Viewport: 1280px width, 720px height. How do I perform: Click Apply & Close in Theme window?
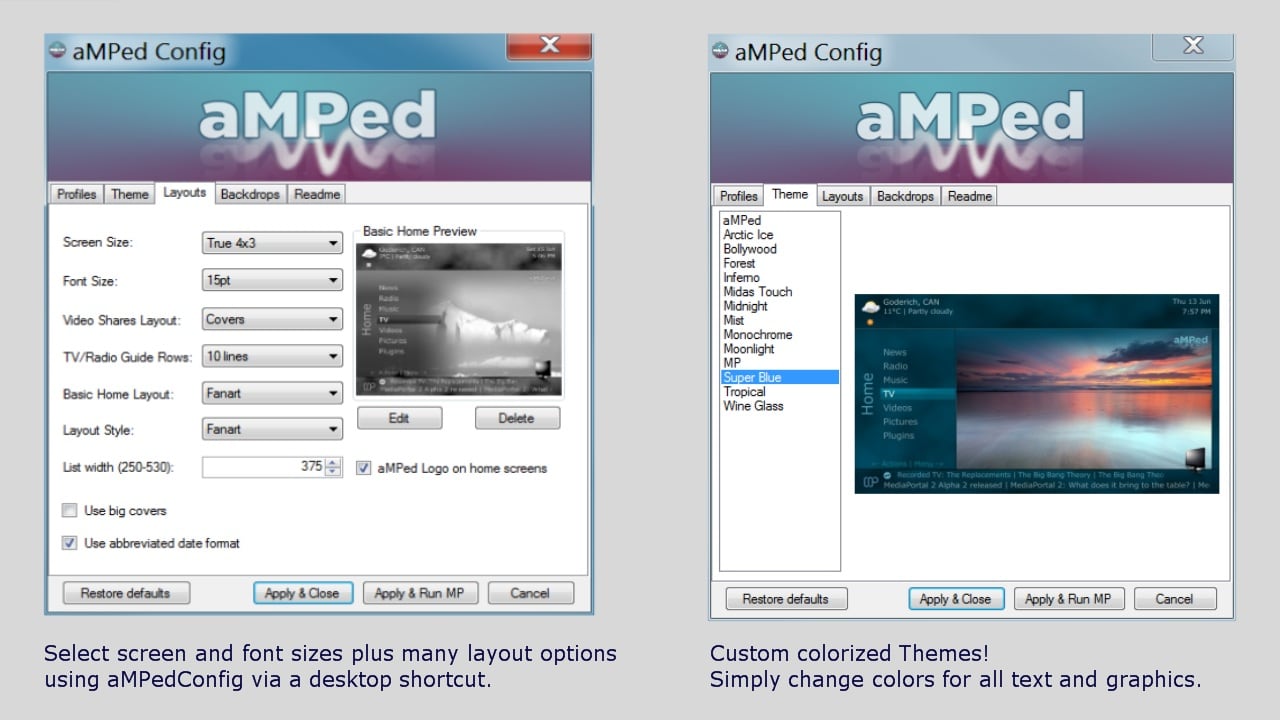pyautogui.click(x=955, y=599)
